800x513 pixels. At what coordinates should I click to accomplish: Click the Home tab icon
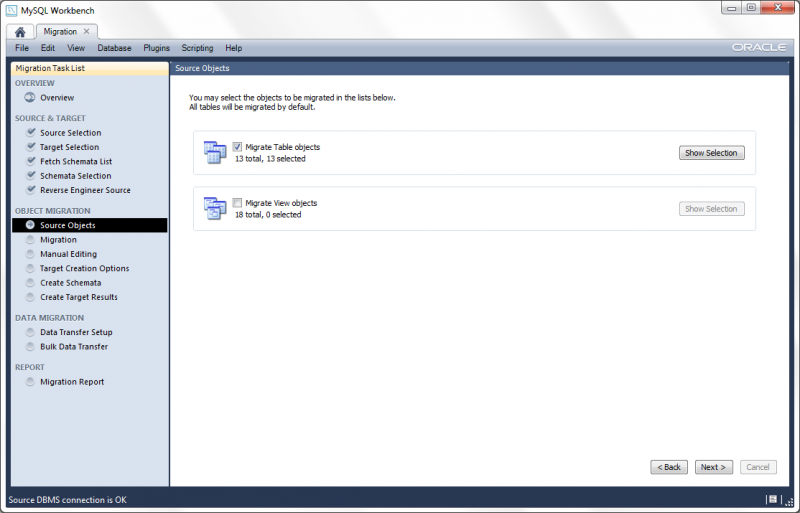point(19,32)
